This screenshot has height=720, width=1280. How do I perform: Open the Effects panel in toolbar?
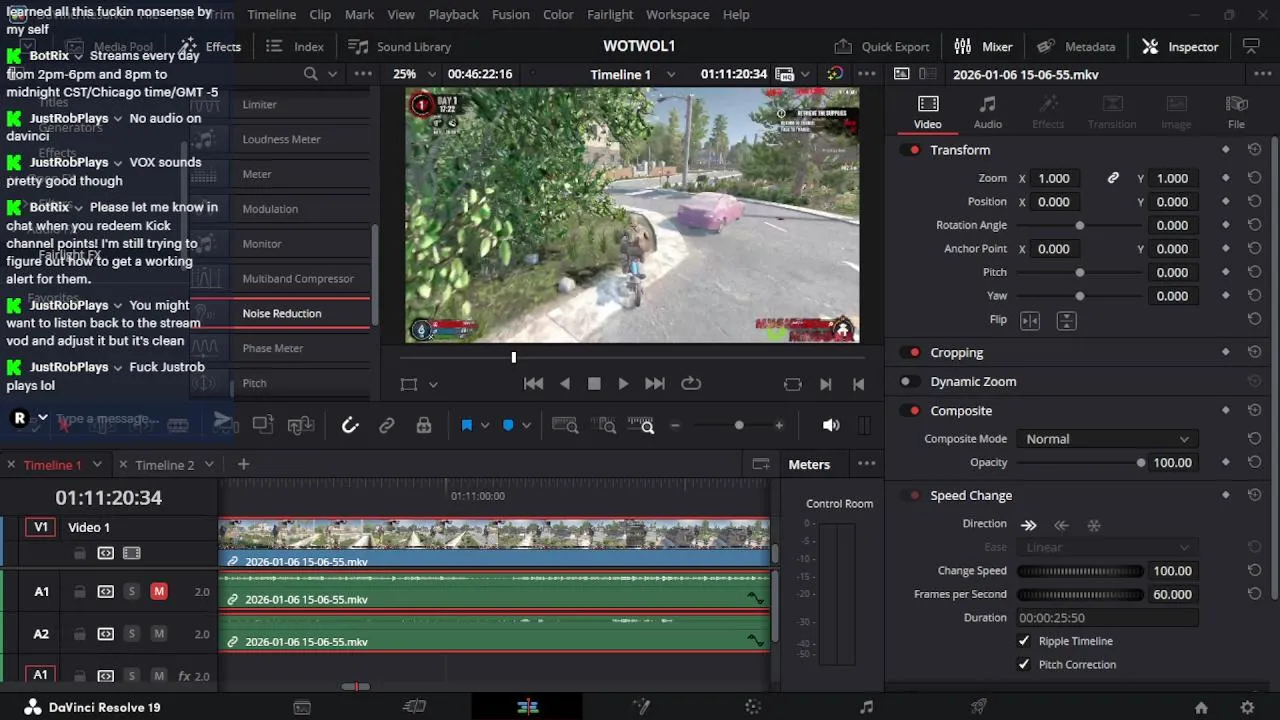[210, 47]
